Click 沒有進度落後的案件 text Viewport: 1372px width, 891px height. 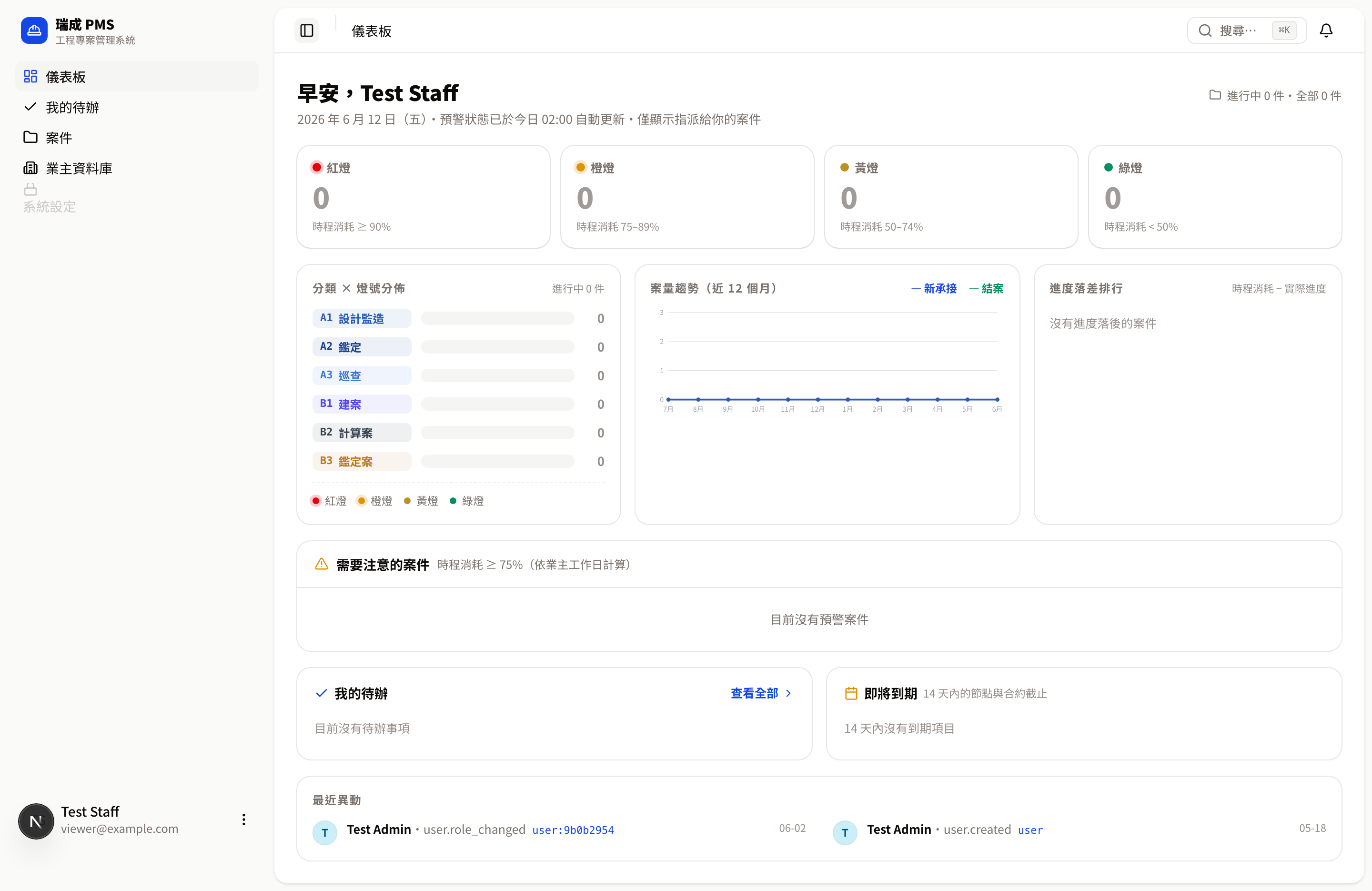click(1103, 324)
